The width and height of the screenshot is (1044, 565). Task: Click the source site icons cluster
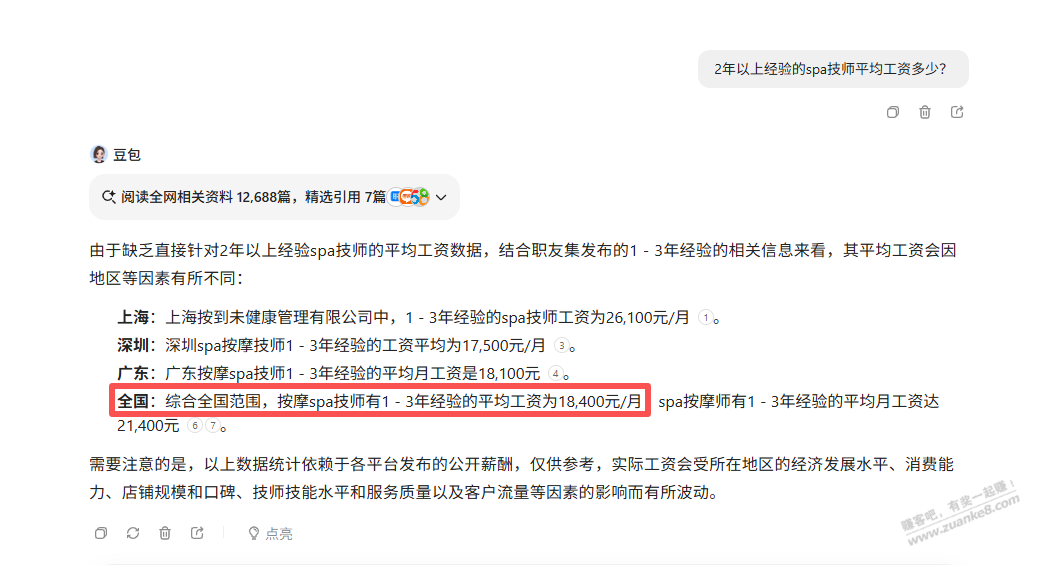click(x=409, y=197)
